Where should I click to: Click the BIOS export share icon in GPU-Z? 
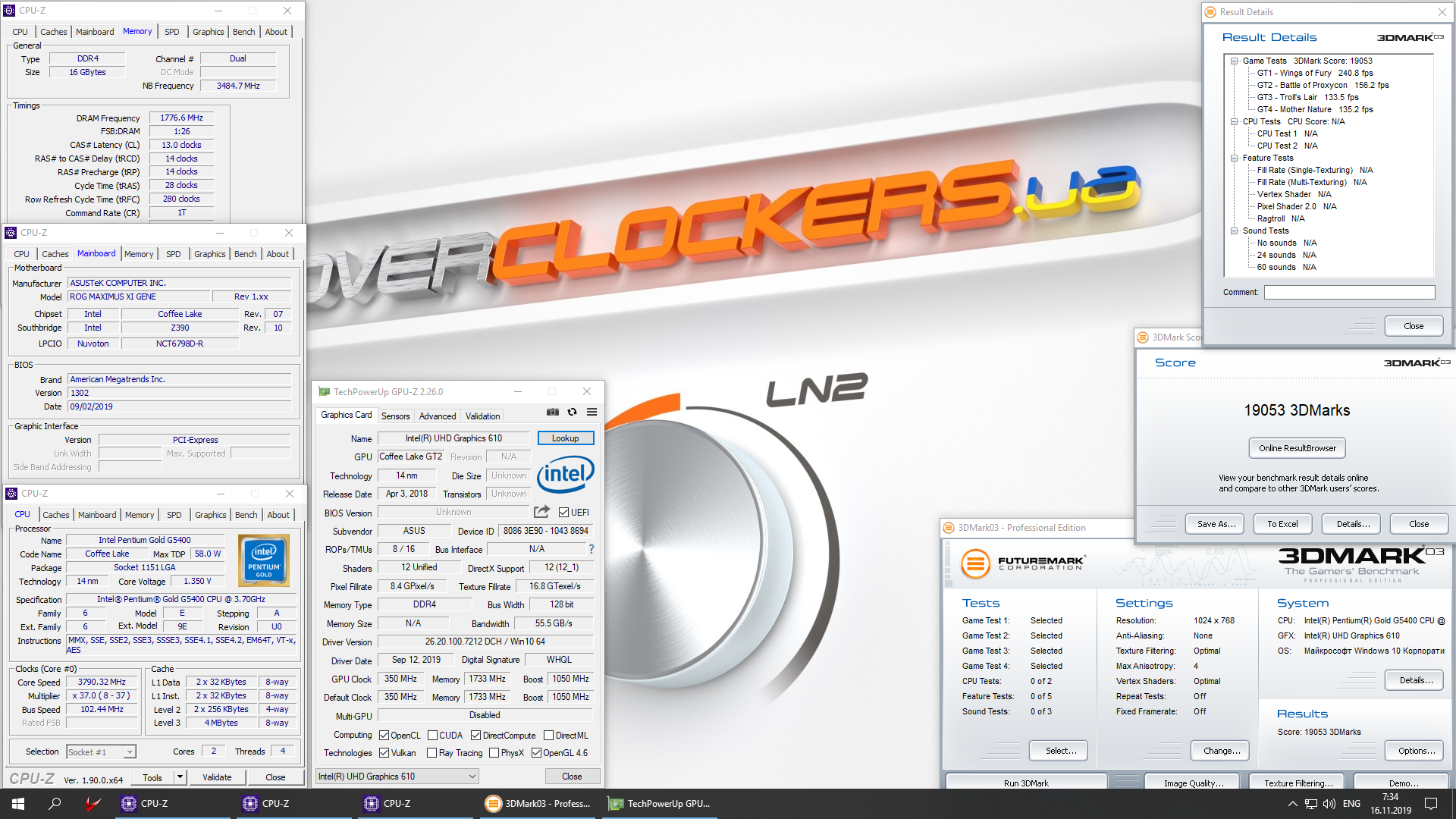point(541,512)
